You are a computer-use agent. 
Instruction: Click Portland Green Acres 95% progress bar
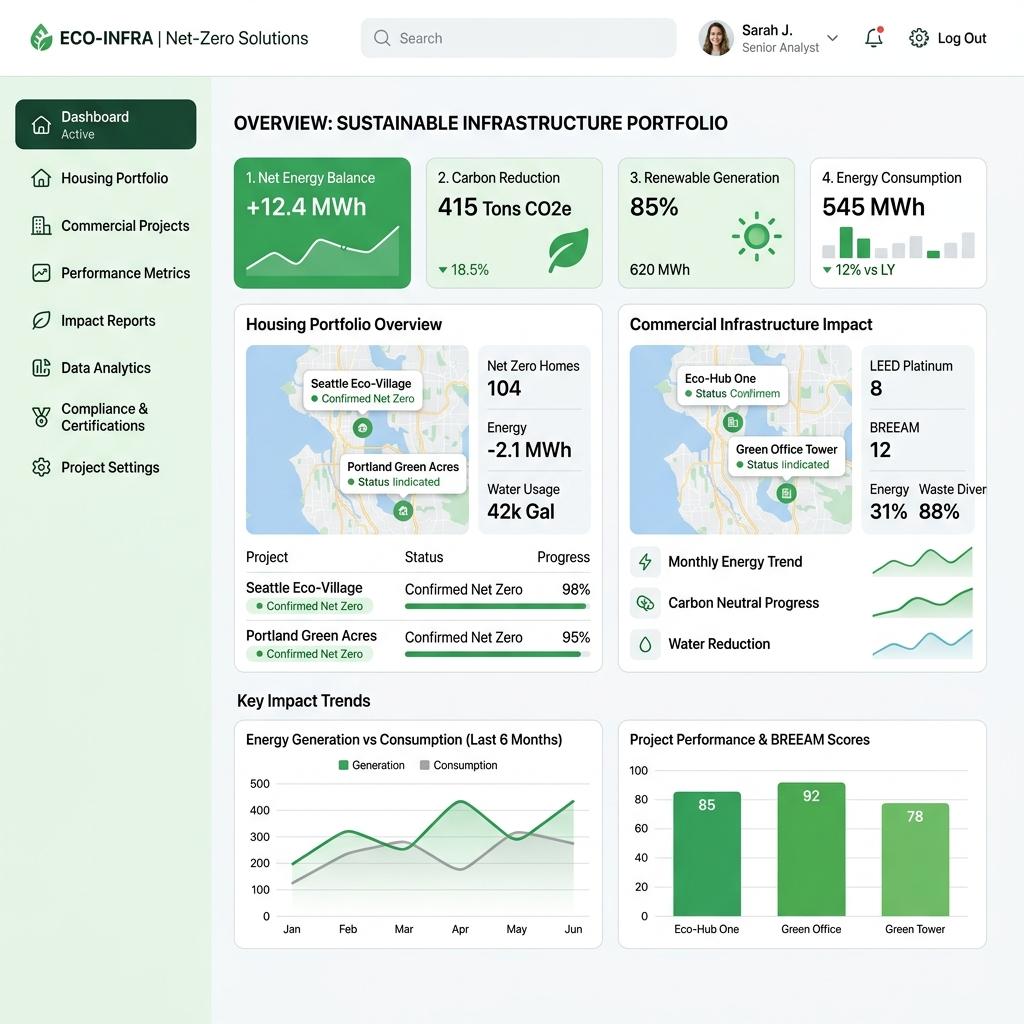[497, 654]
